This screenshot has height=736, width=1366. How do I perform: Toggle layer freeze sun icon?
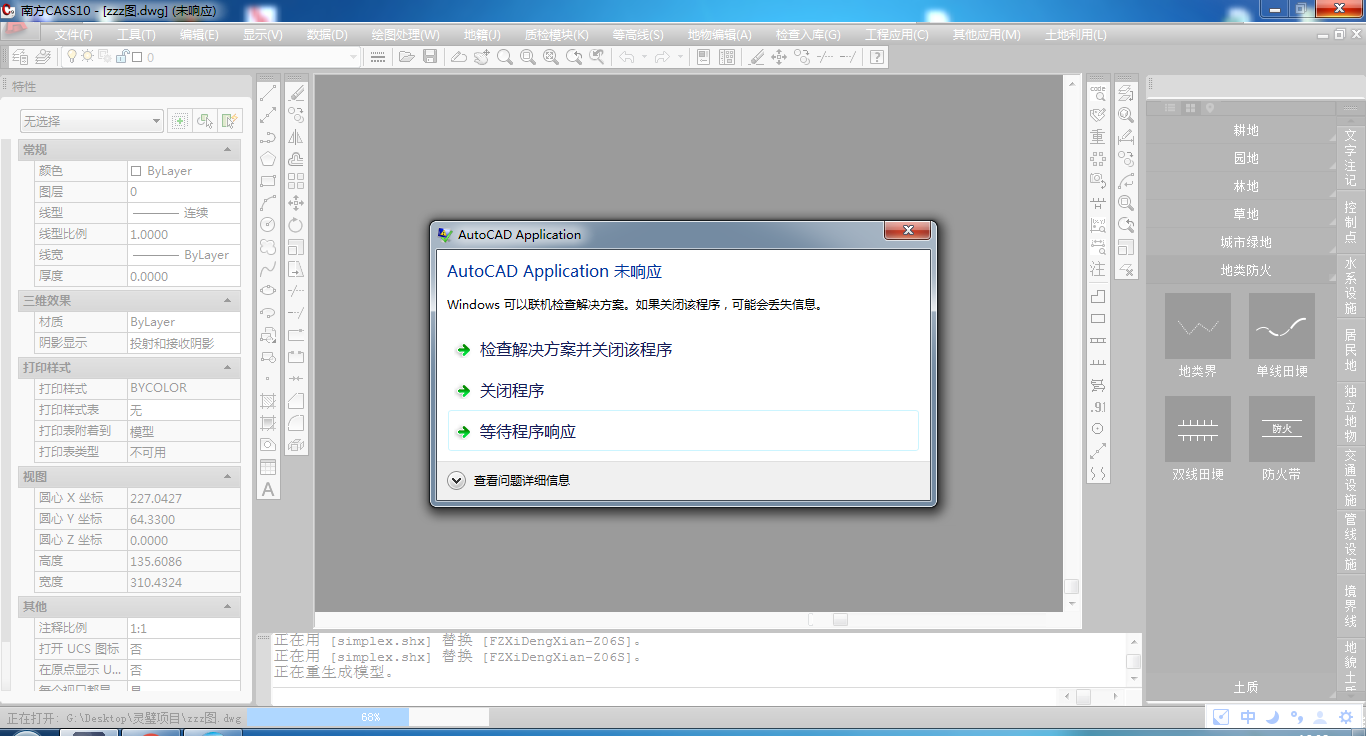coord(87,57)
